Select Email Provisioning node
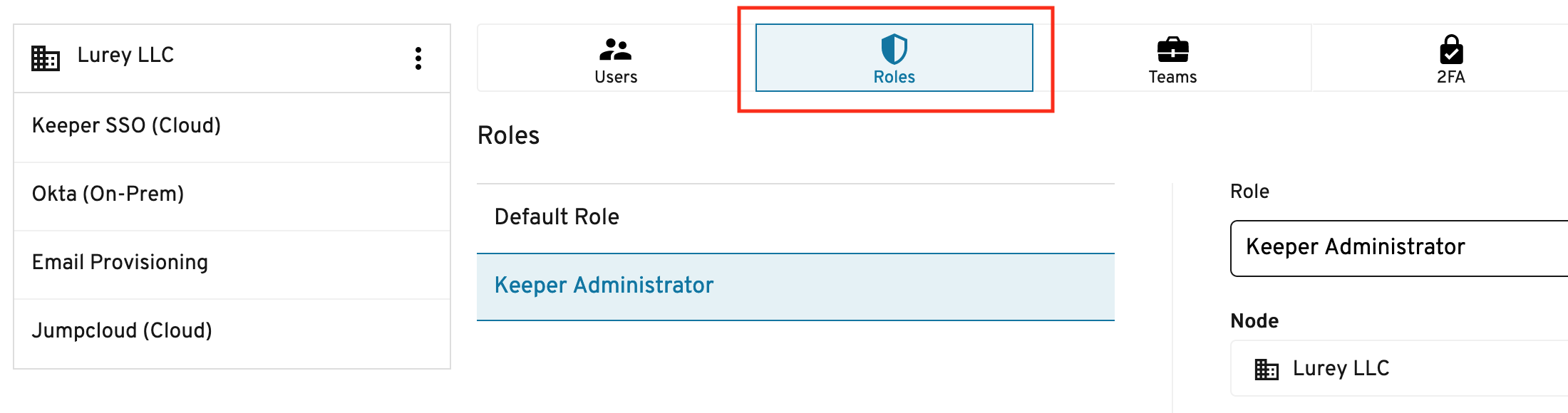Screen dimensions: 1568x413 [232, 263]
